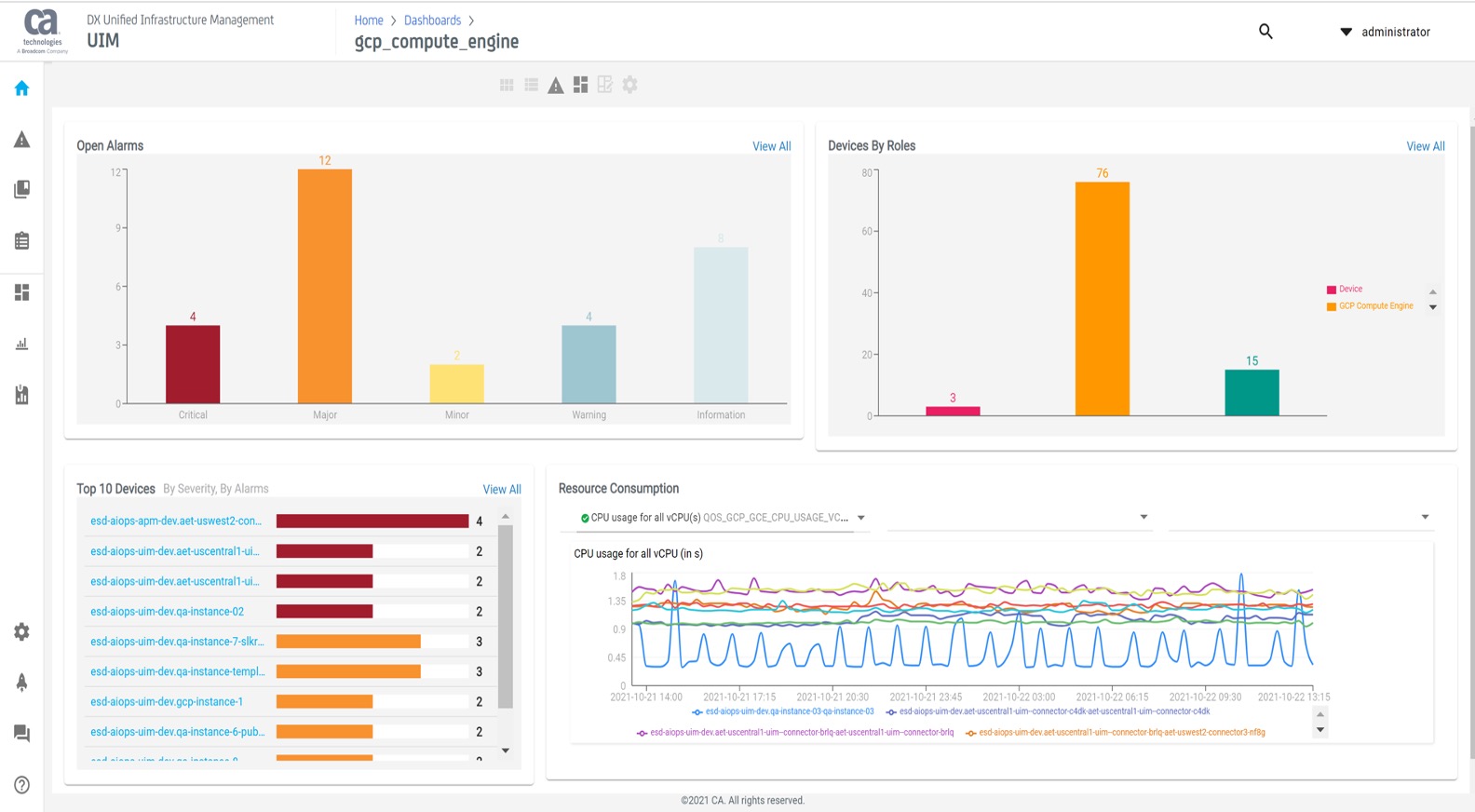Go to the Dashboards breadcrumb
Viewport: 1475px width, 812px height.
pos(432,20)
